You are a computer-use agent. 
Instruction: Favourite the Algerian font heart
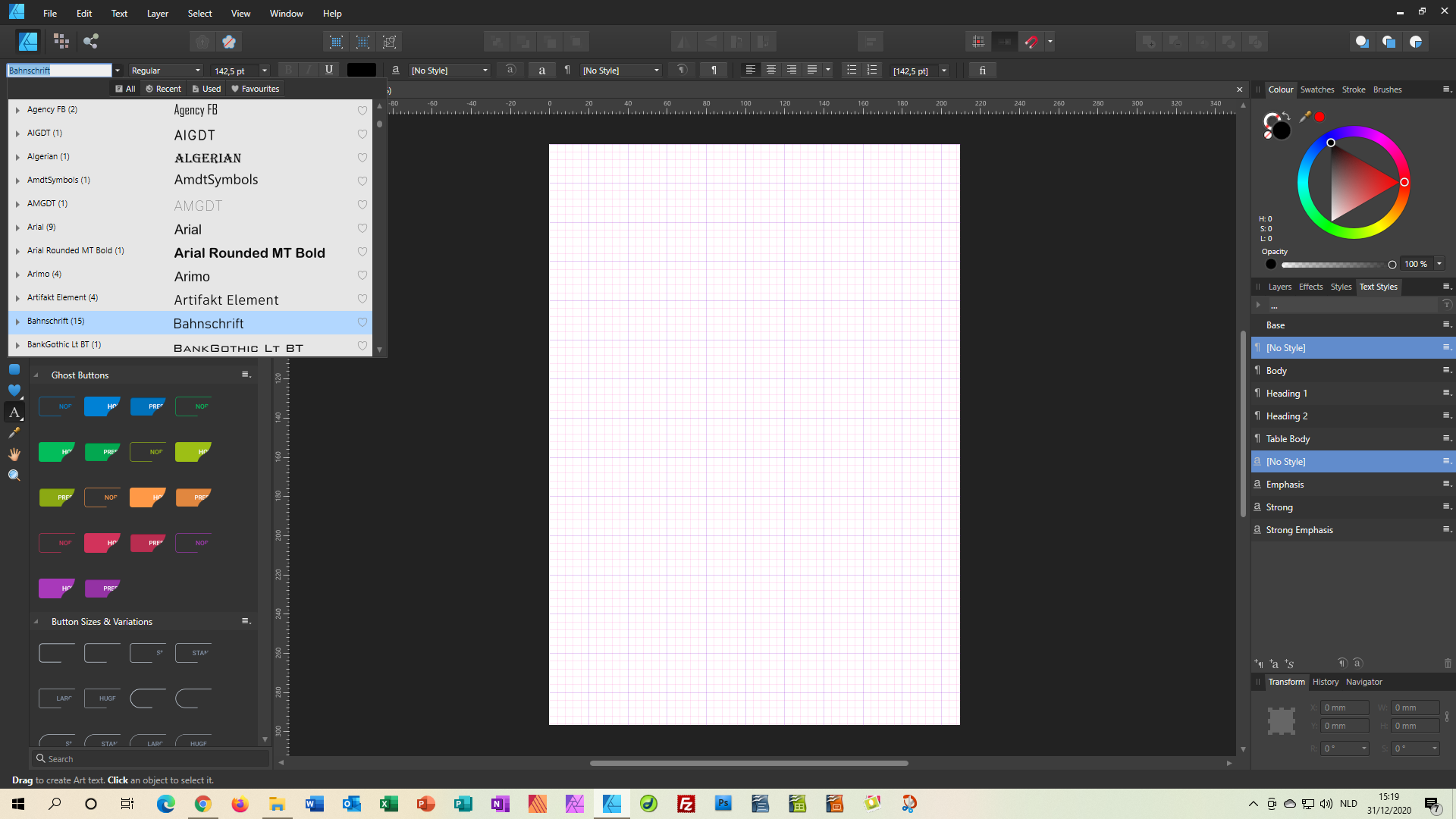click(x=362, y=158)
